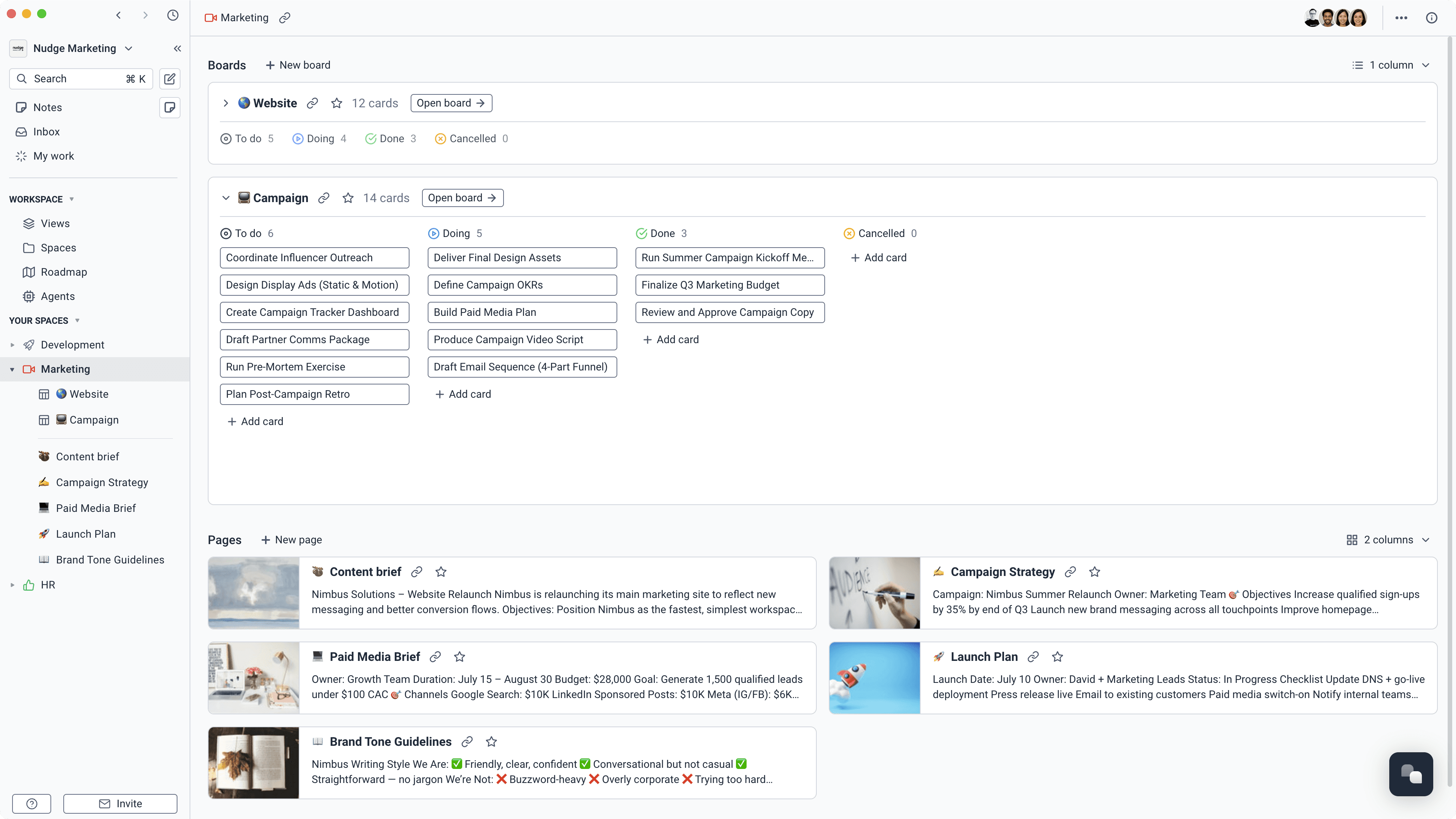Expand the Website board section
This screenshot has height=819, width=1456.
[226, 103]
